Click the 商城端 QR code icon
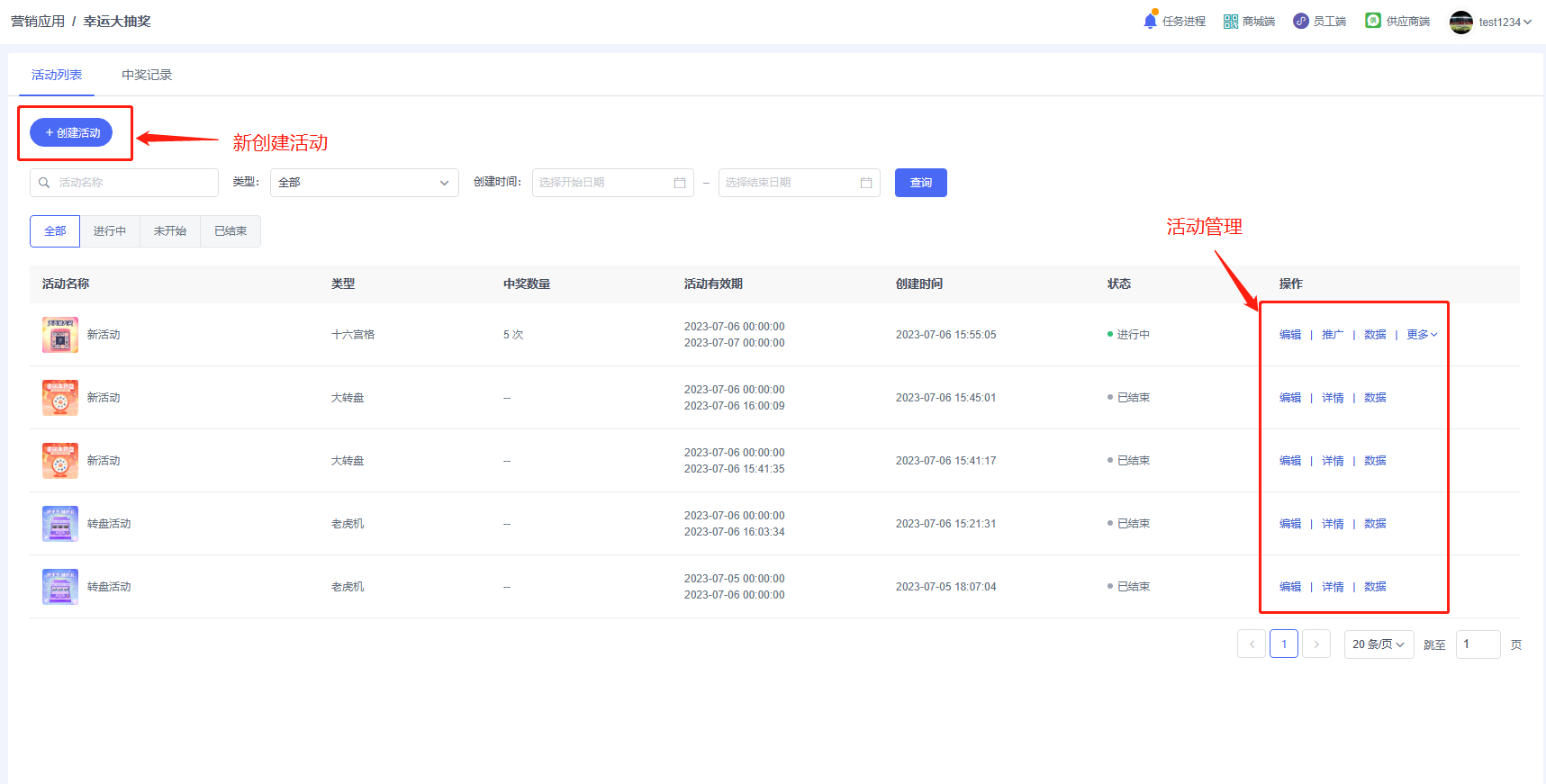The image size is (1546, 784). click(x=1231, y=22)
